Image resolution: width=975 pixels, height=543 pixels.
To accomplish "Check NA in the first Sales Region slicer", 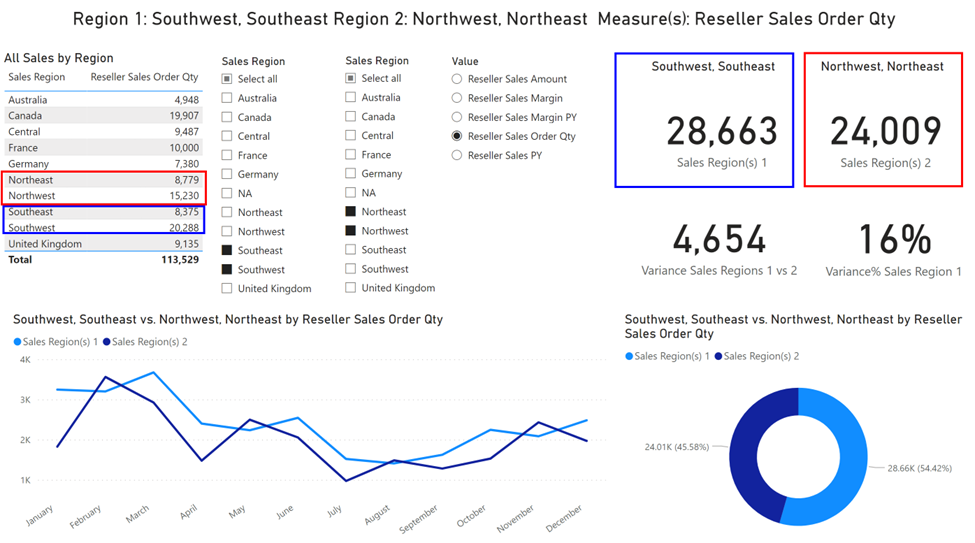I will [x=227, y=193].
